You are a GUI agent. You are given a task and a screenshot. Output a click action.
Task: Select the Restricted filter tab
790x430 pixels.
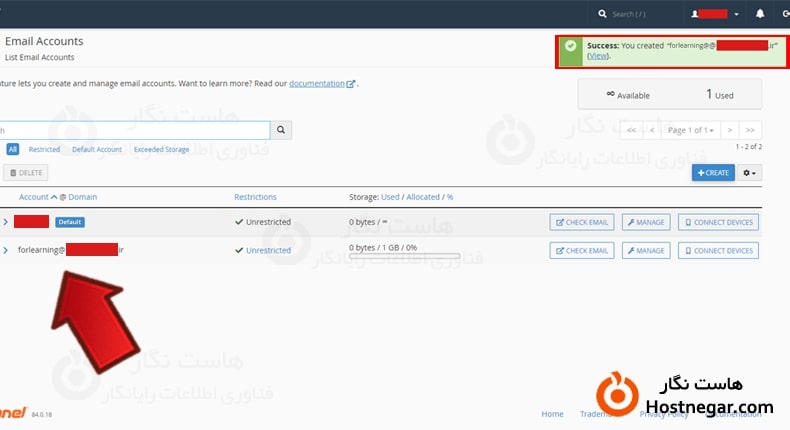44,149
